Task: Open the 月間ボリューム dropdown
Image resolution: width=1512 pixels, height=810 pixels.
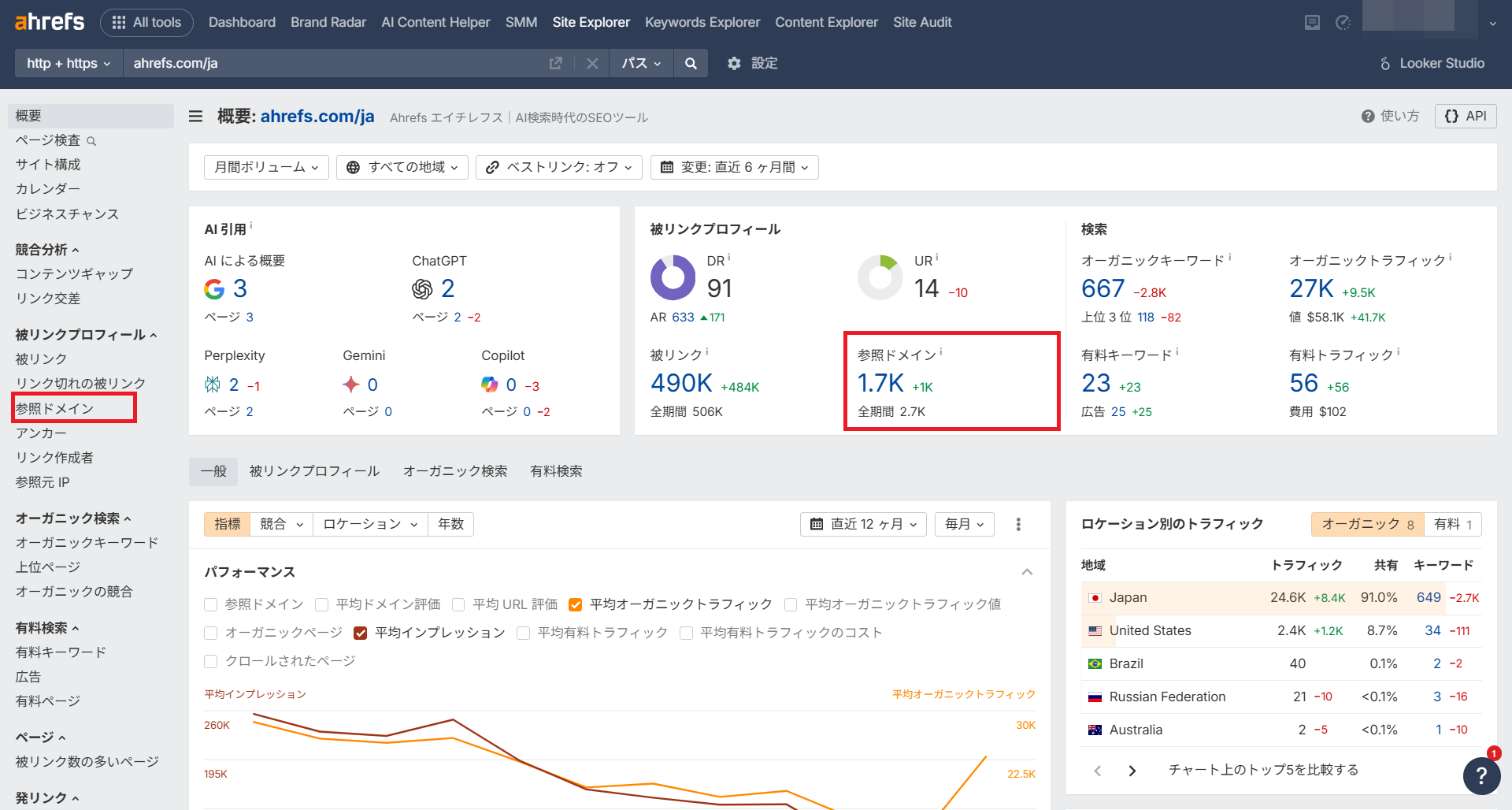Action: pos(265,167)
